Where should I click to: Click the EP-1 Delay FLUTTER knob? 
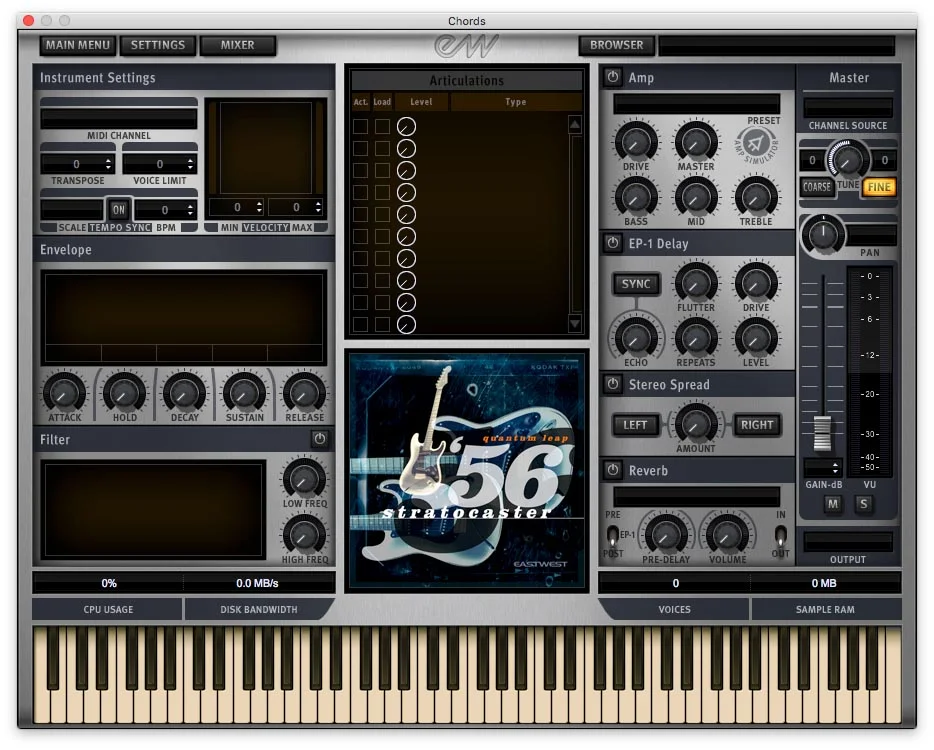pos(695,283)
